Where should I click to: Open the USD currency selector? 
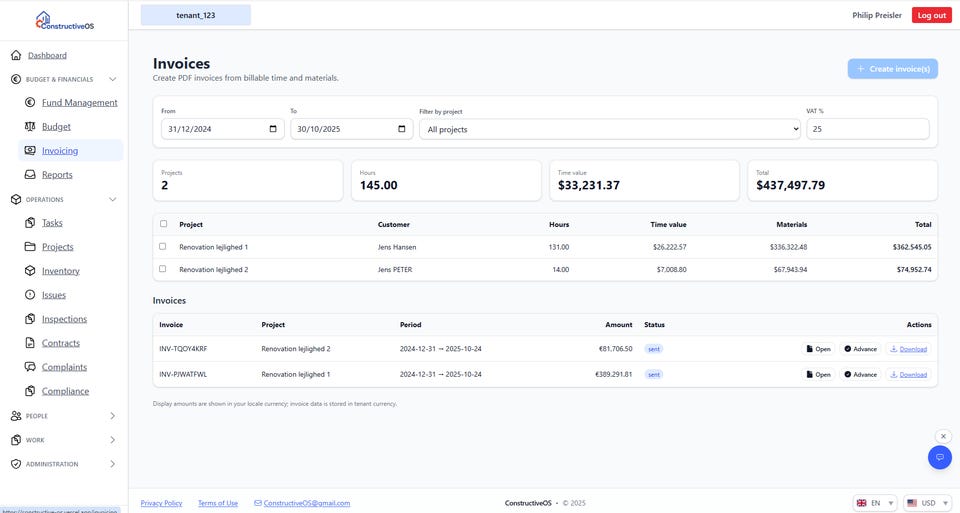(926, 503)
